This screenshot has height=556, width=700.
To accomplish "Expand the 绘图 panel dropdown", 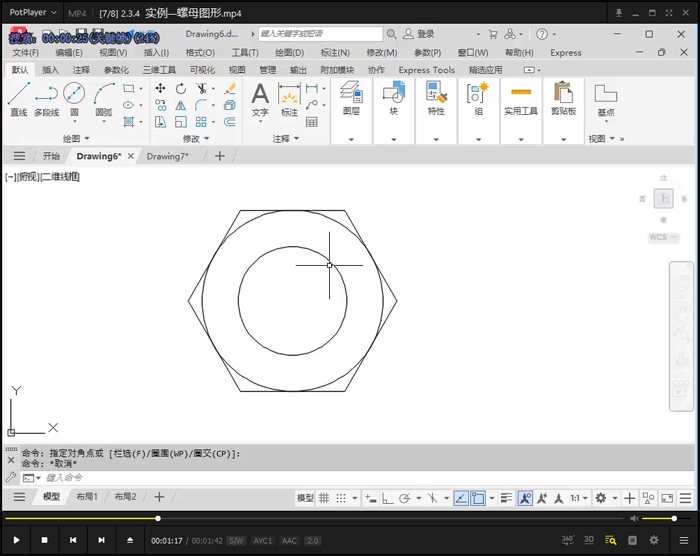I will click(x=76, y=139).
